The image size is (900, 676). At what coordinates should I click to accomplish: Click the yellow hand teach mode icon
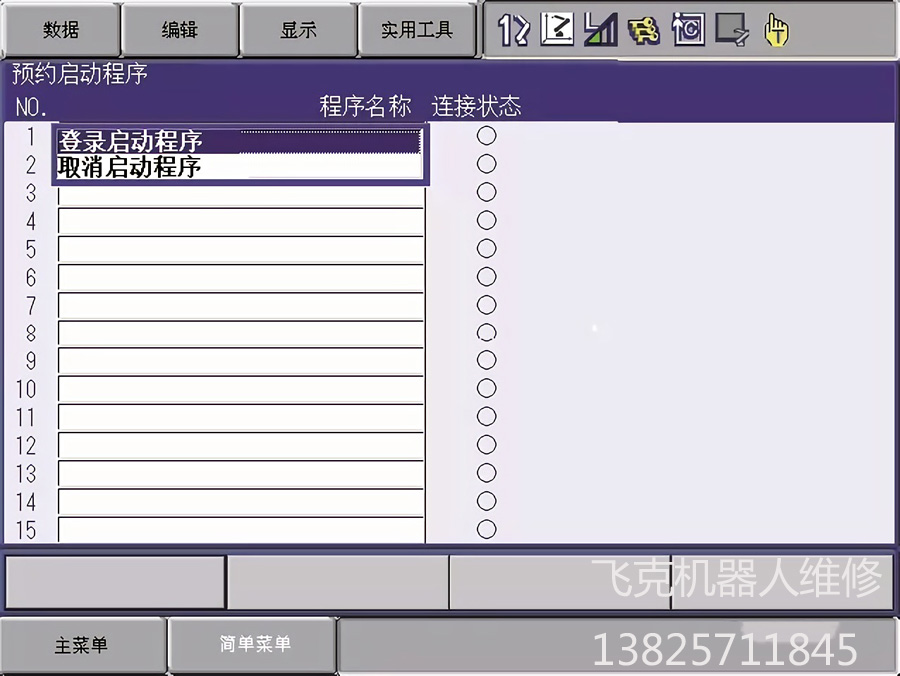[776, 30]
